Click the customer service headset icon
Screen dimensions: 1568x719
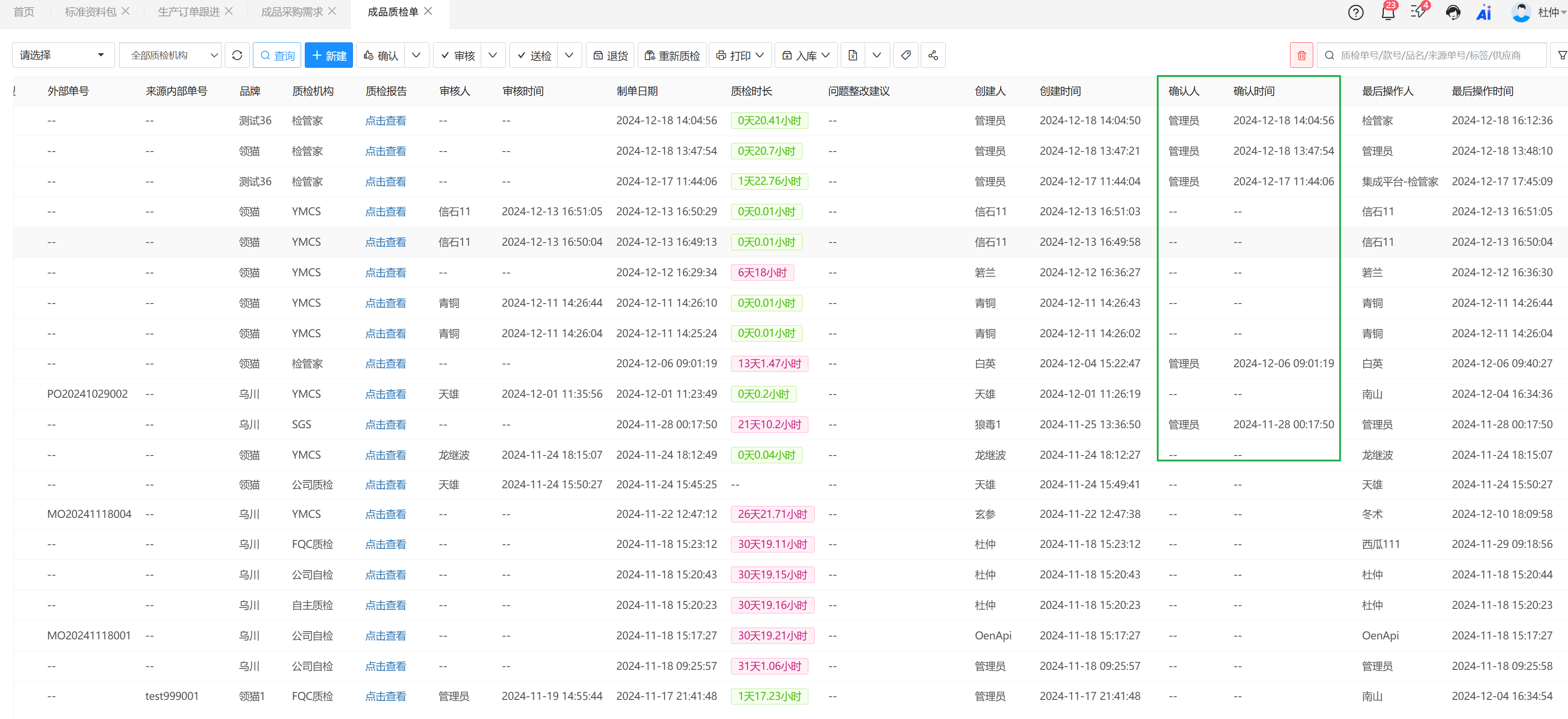tap(1452, 13)
